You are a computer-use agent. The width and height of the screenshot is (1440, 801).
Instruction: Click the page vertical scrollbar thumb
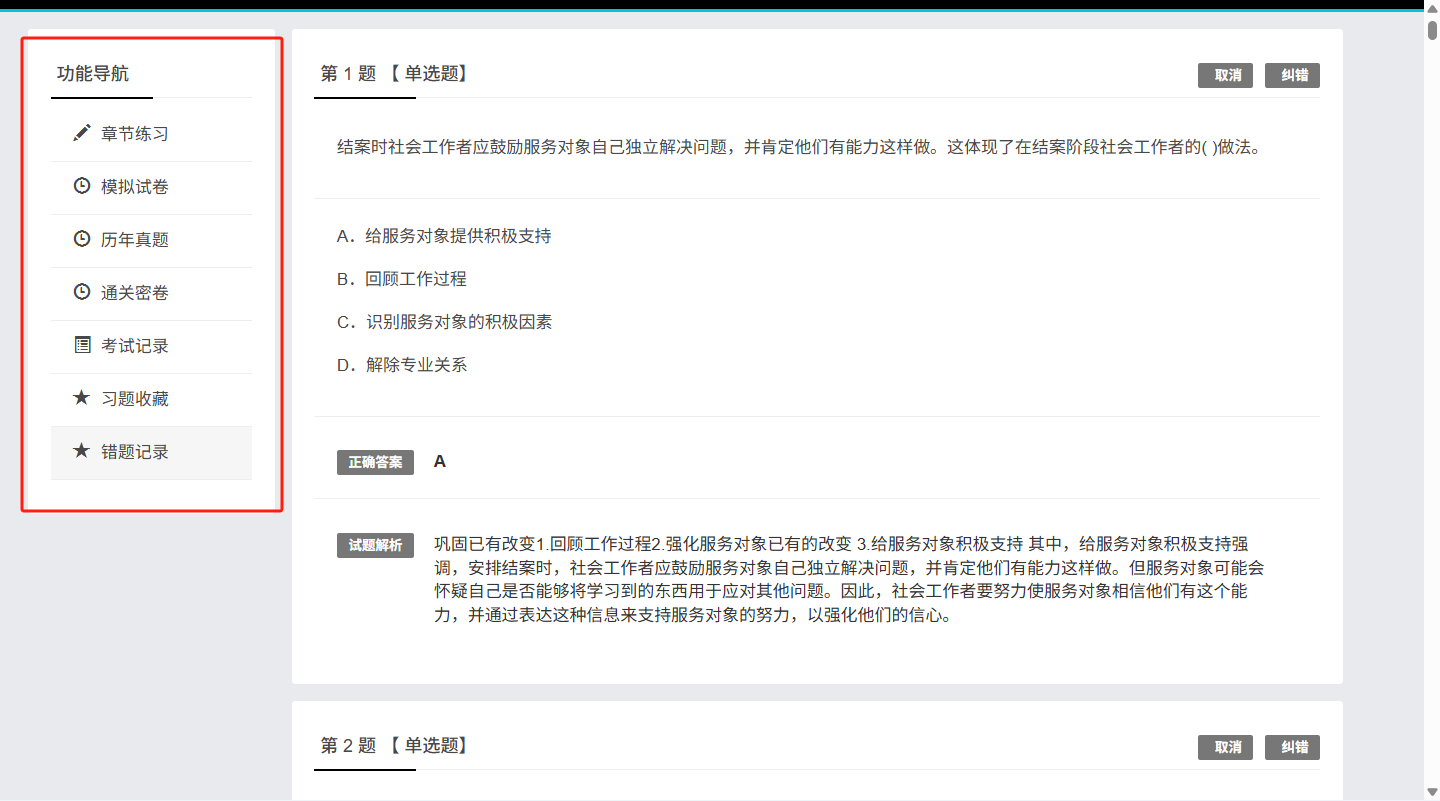click(x=1432, y=28)
